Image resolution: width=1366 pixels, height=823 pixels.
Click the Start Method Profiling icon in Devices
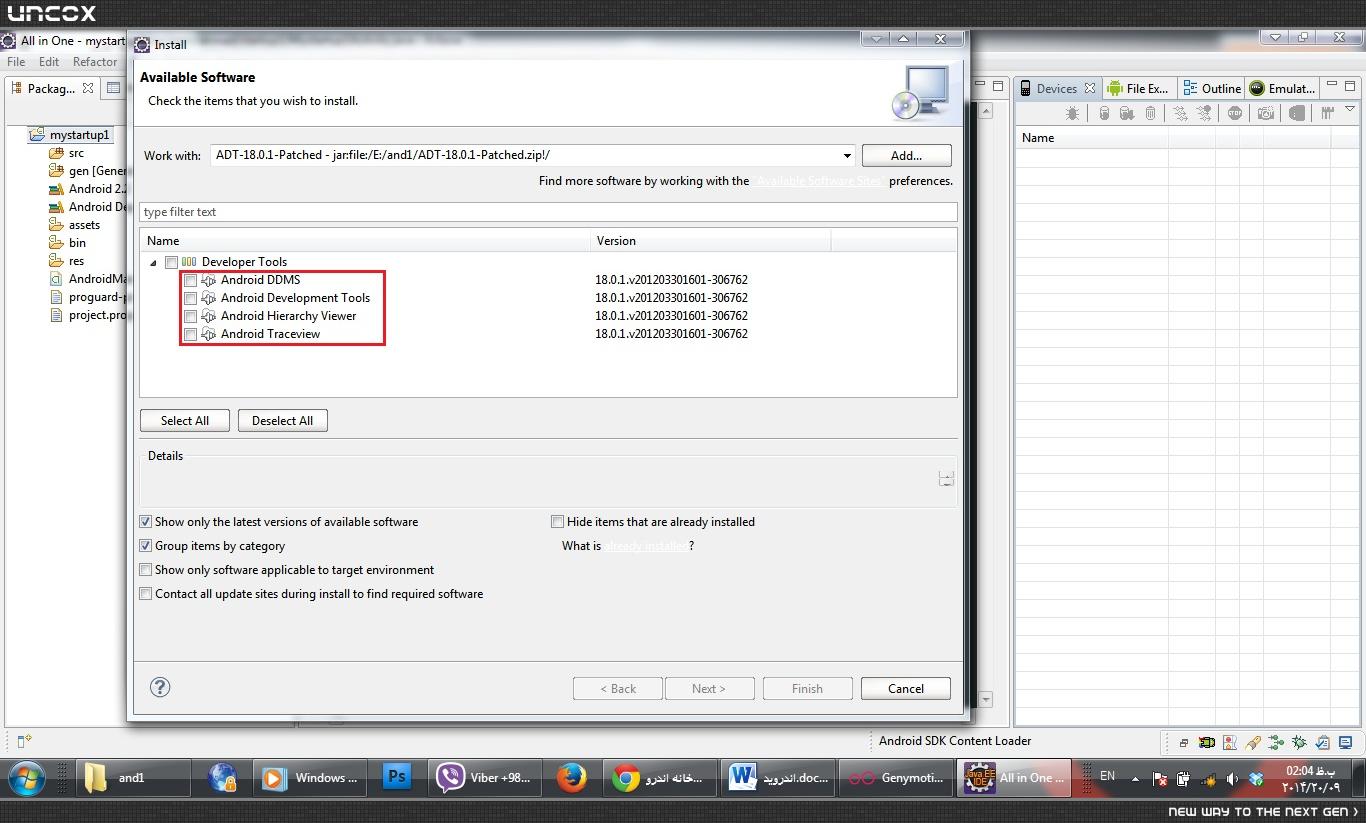point(1205,114)
